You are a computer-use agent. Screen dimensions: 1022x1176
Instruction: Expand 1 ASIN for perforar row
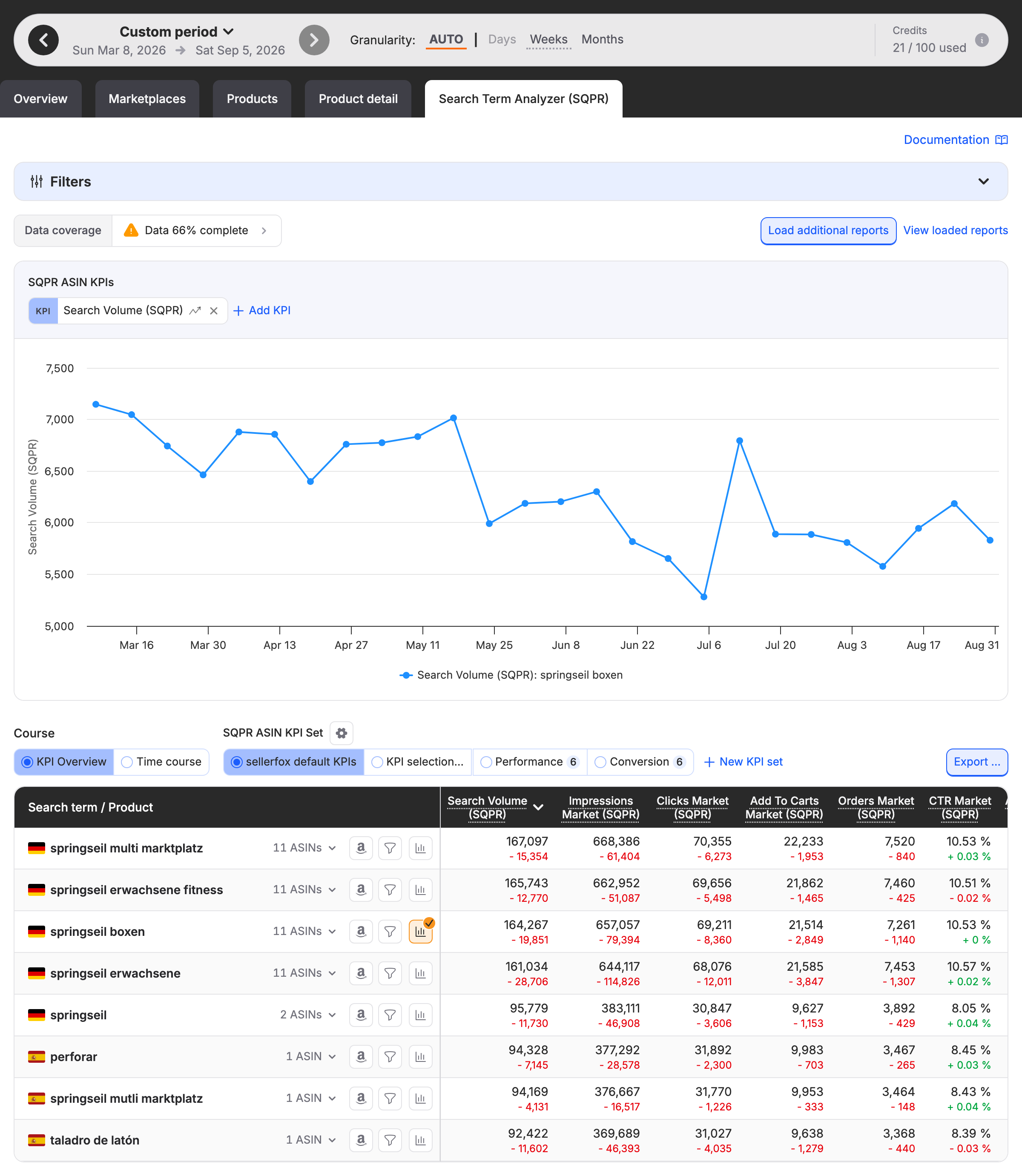tap(311, 1056)
